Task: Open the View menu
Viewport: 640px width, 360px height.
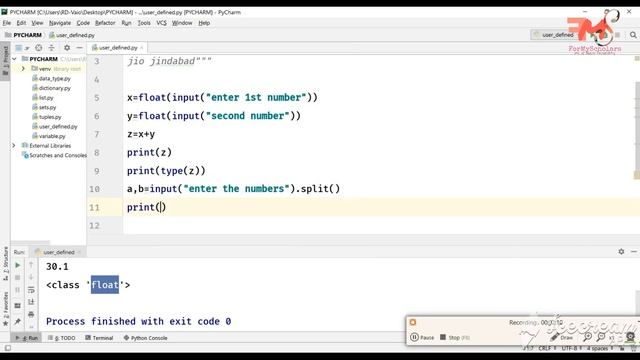Action: (37, 23)
